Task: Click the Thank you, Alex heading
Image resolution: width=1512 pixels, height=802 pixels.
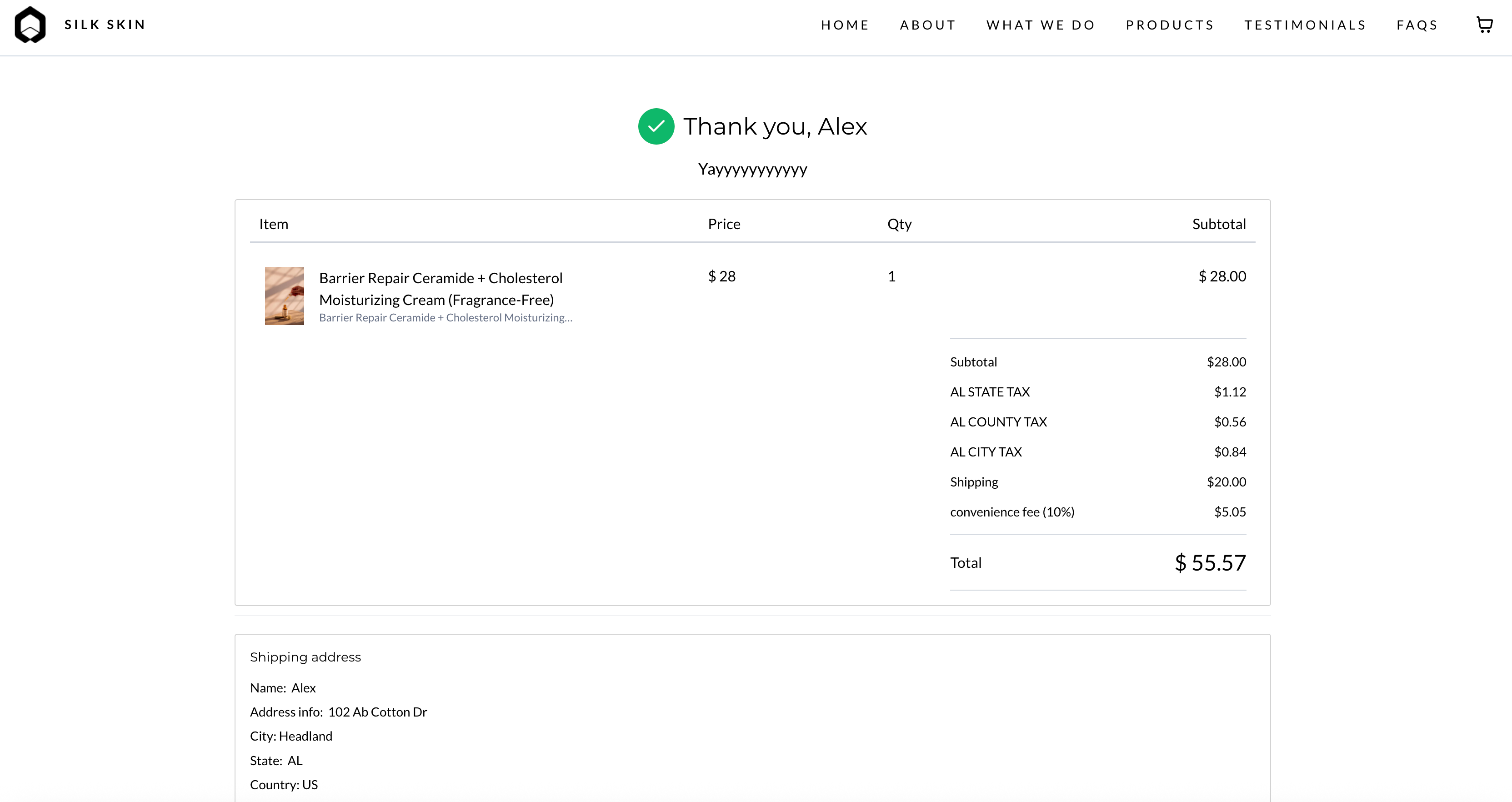Action: point(775,127)
